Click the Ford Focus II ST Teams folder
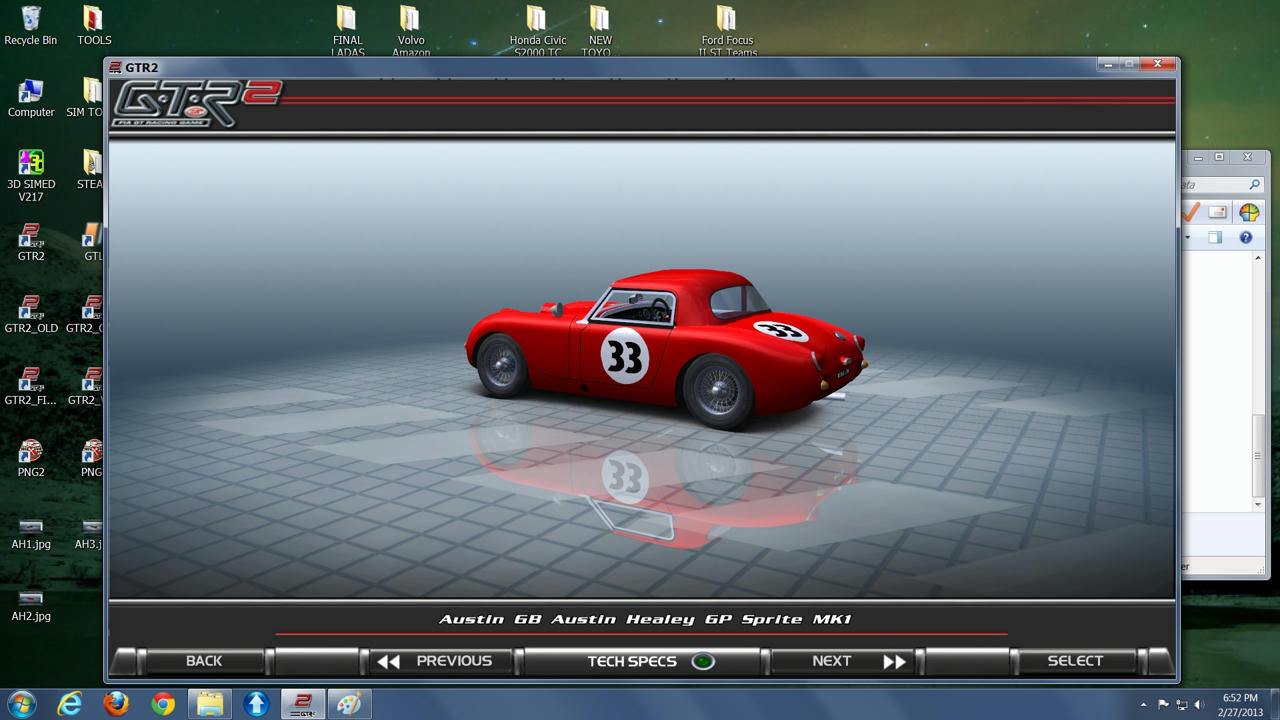 point(727,30)
